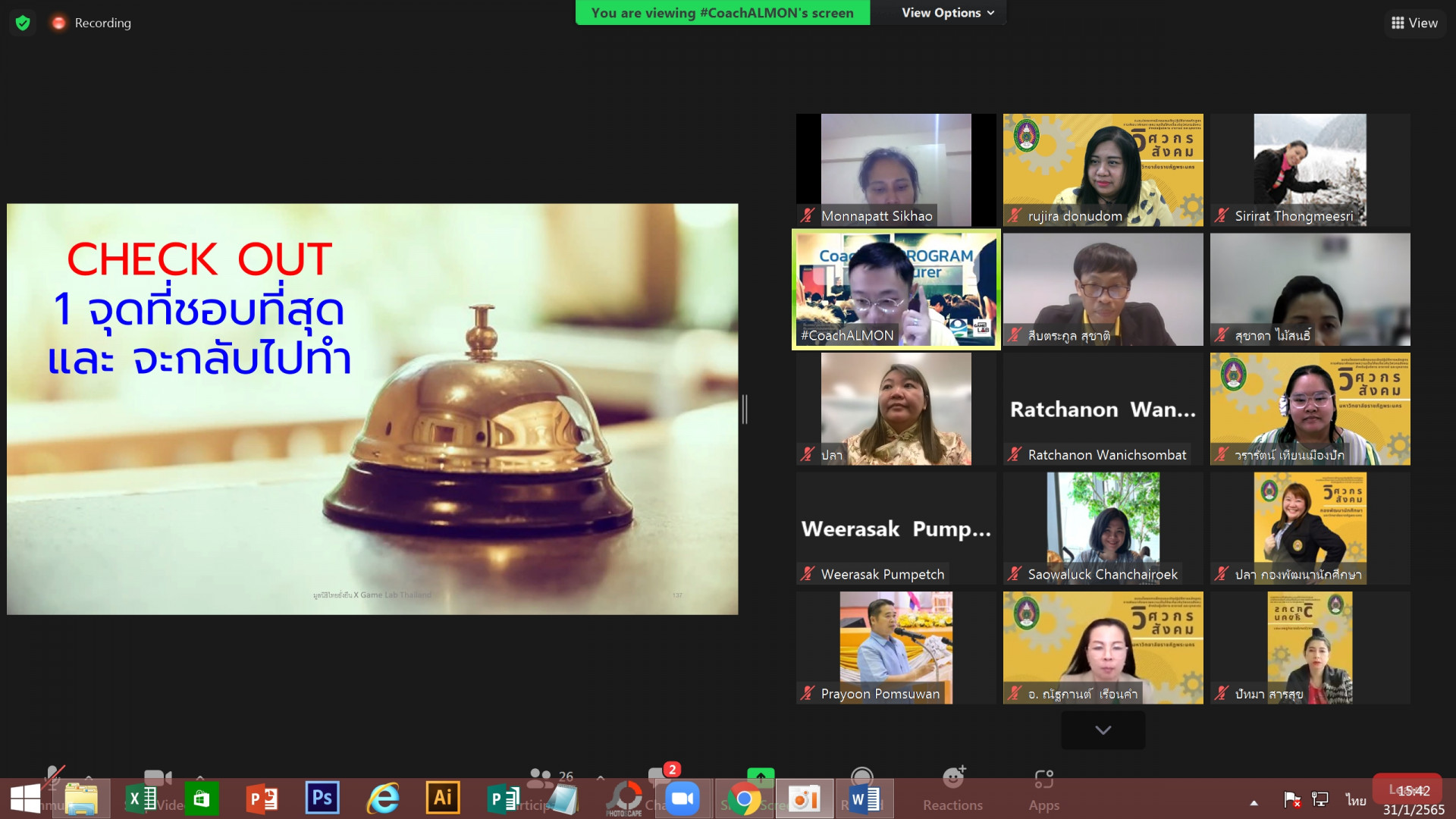Open the Notepad taskbar icon

563,799
